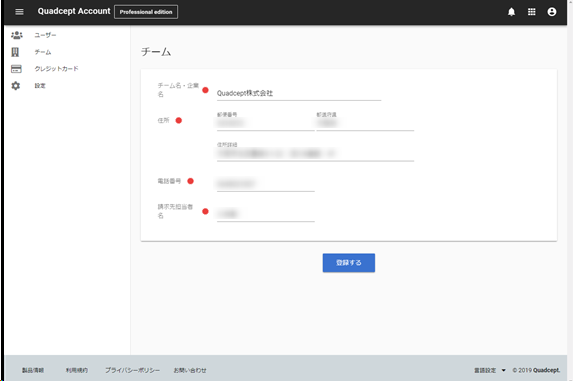Click the address detail input field

315,153
